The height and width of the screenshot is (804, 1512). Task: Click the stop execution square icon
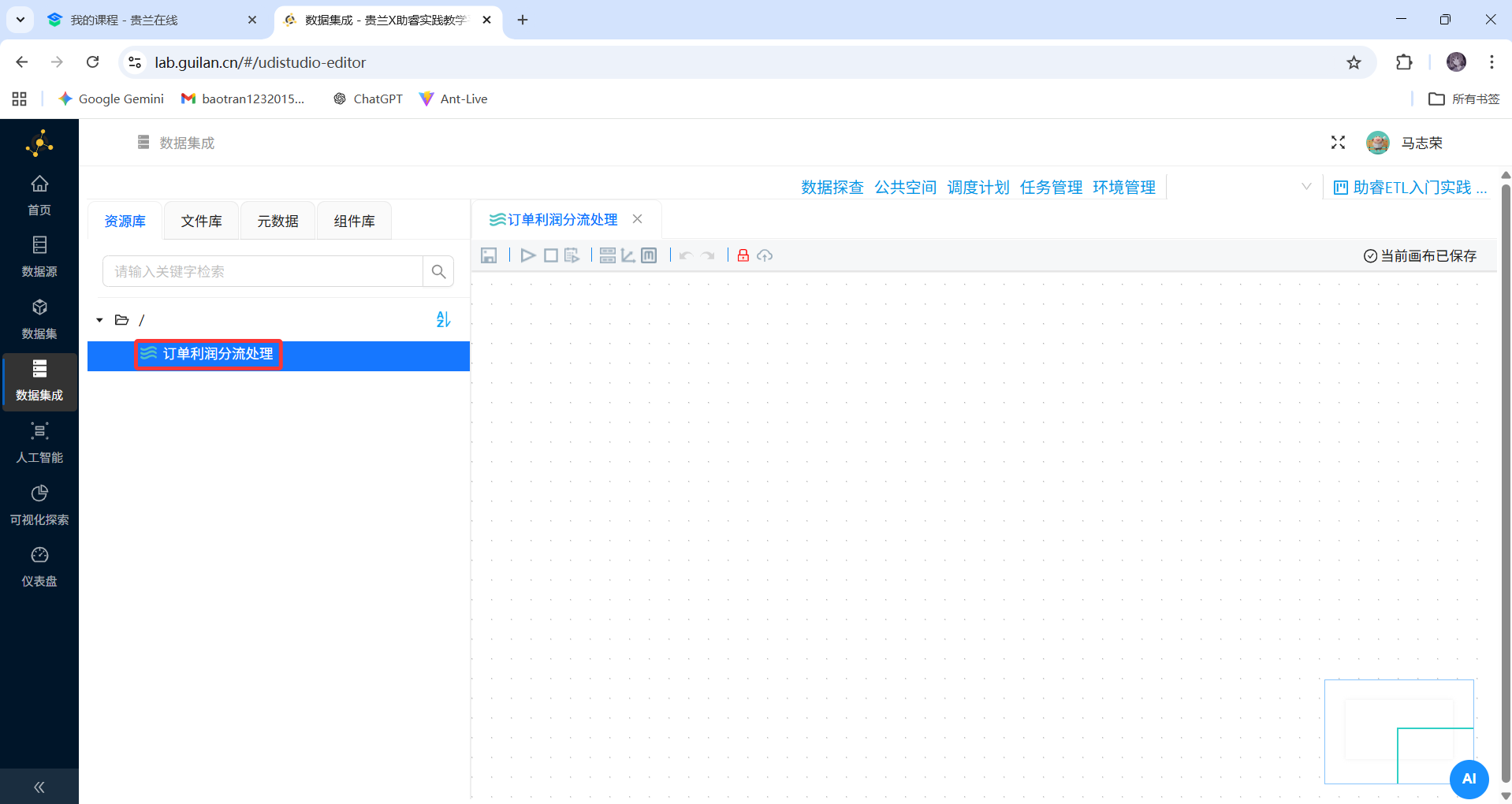tap(550, 255)
